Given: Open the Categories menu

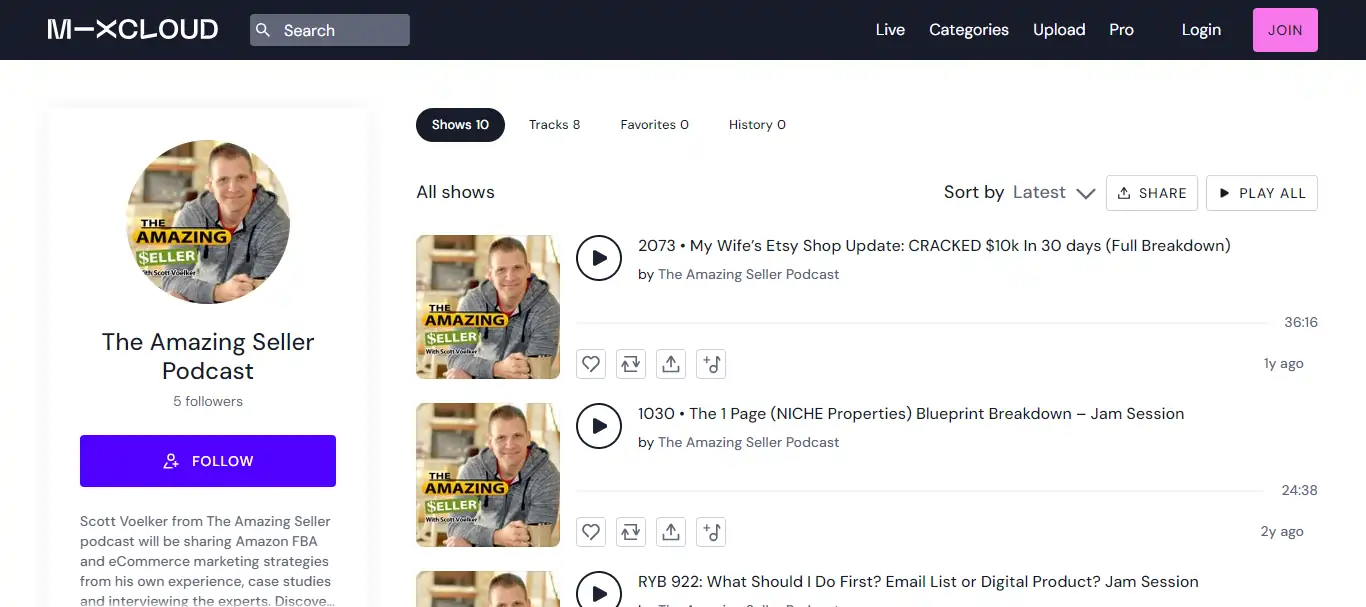Looking at the screenshot, I should pyautogui.click(x=968, y=30).
